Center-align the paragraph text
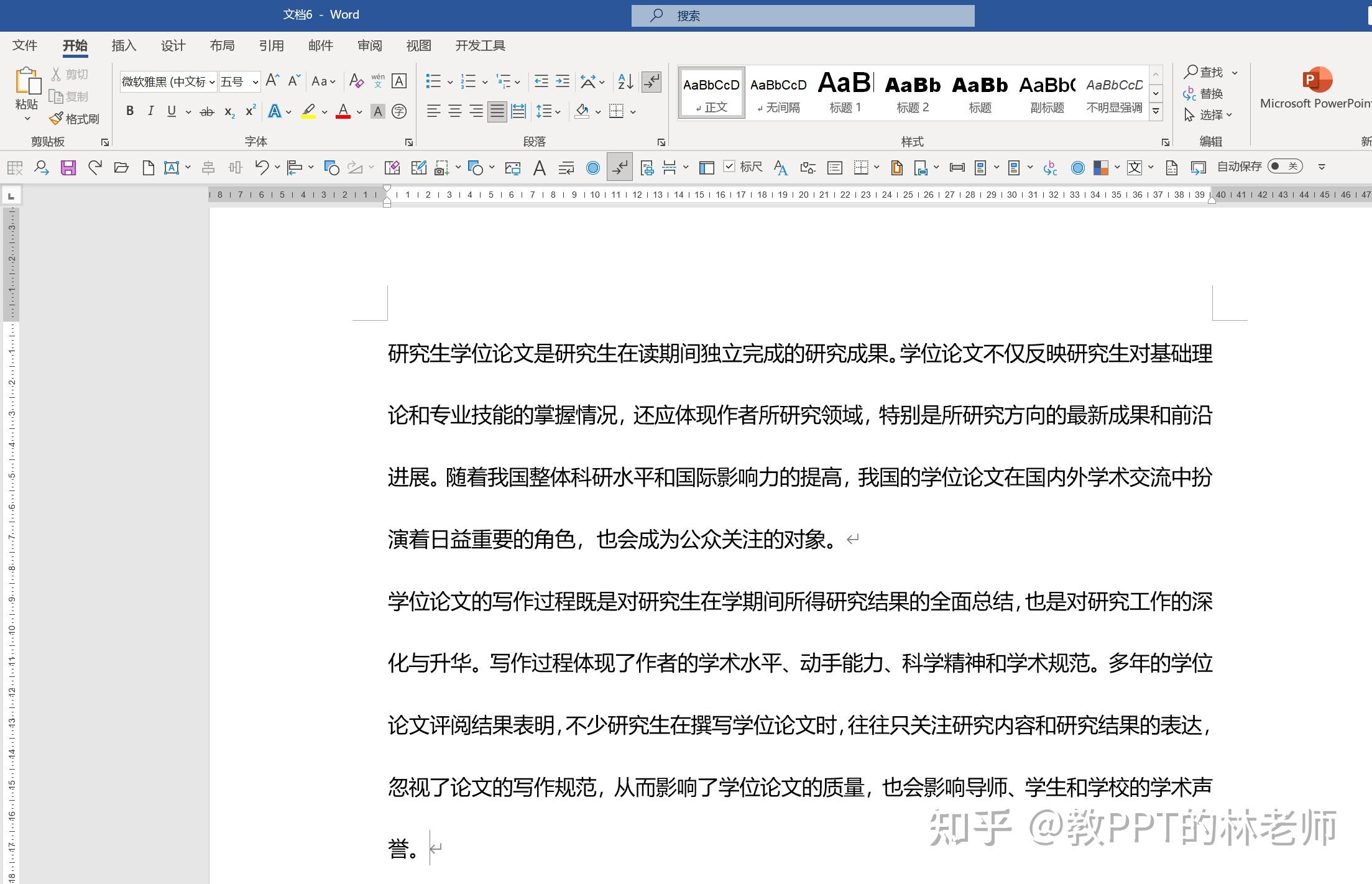Image resolution: width=1372 pixels, height=884 pixels. [455, 111]
